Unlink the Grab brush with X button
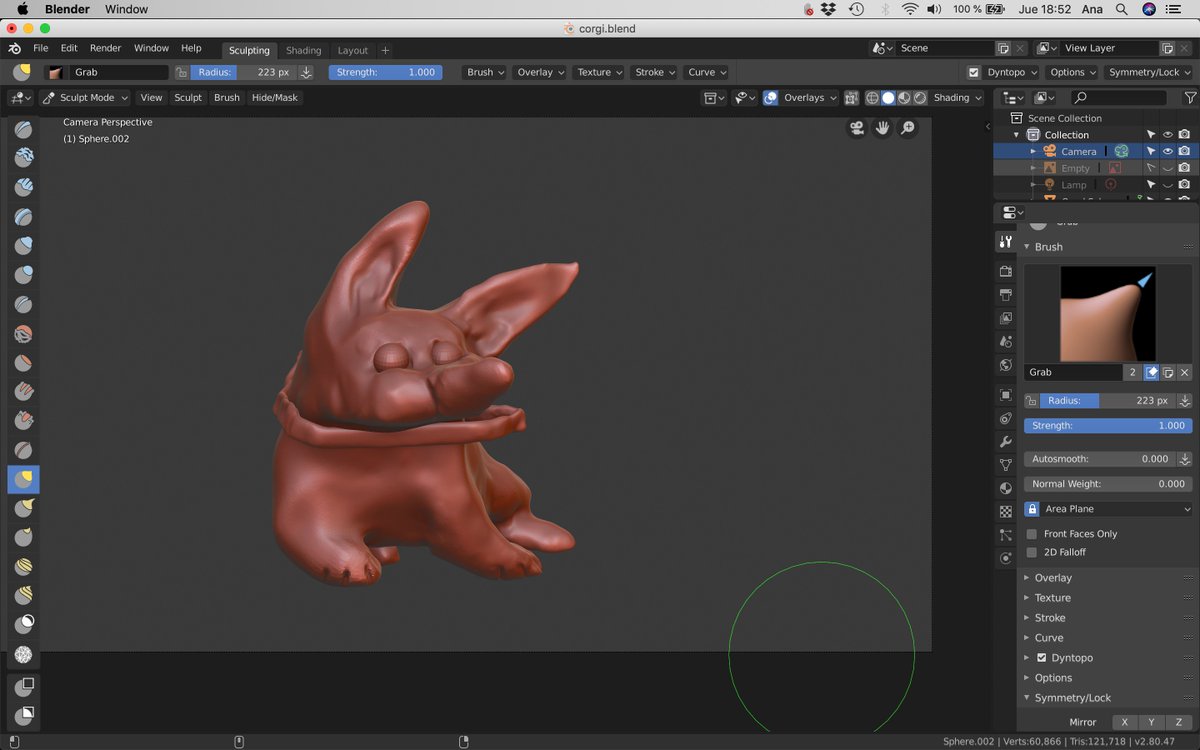Viewport: 1200px width, 750px height. pos(1185,372)
